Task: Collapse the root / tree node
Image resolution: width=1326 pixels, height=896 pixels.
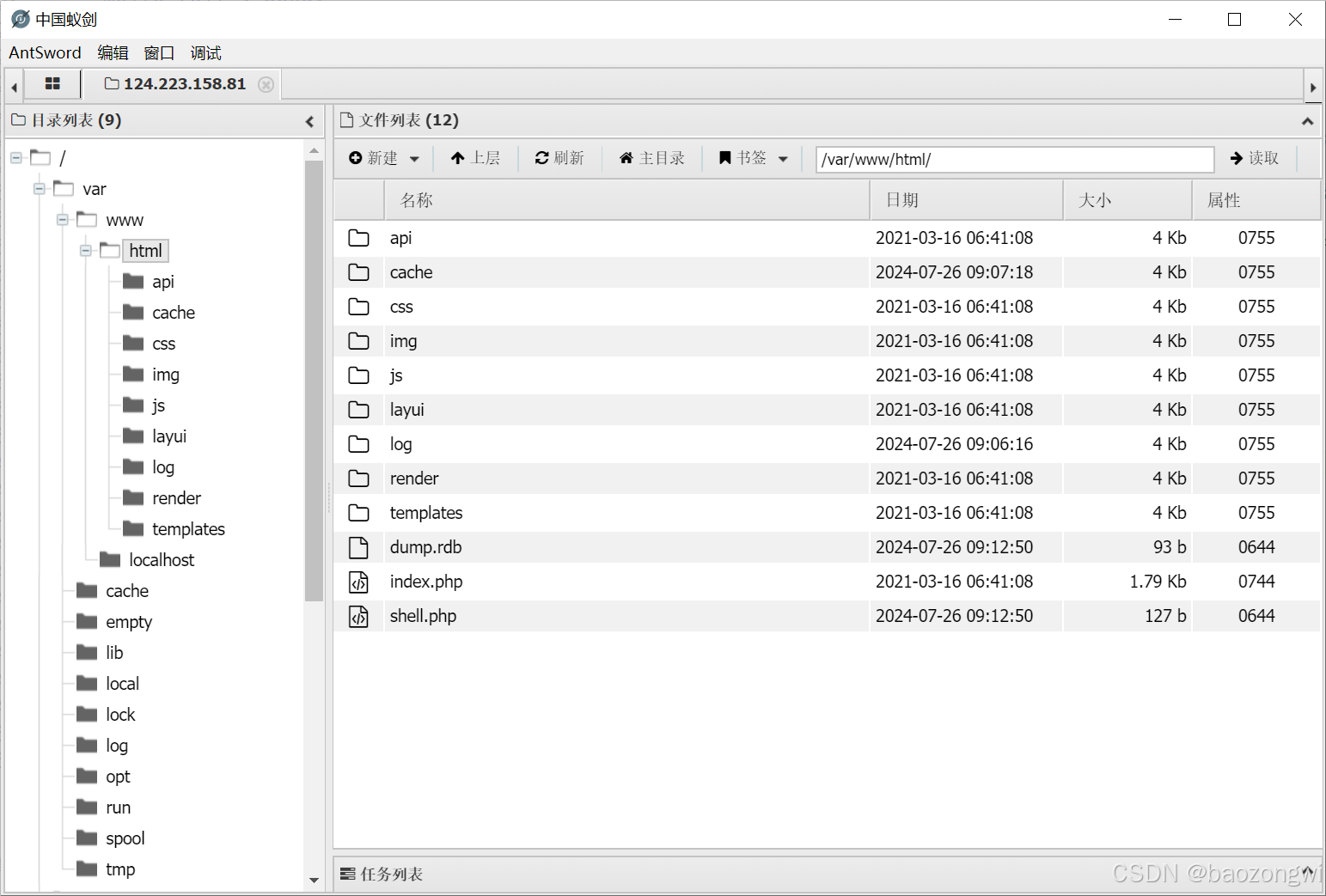Action: [x=16, y=157]
